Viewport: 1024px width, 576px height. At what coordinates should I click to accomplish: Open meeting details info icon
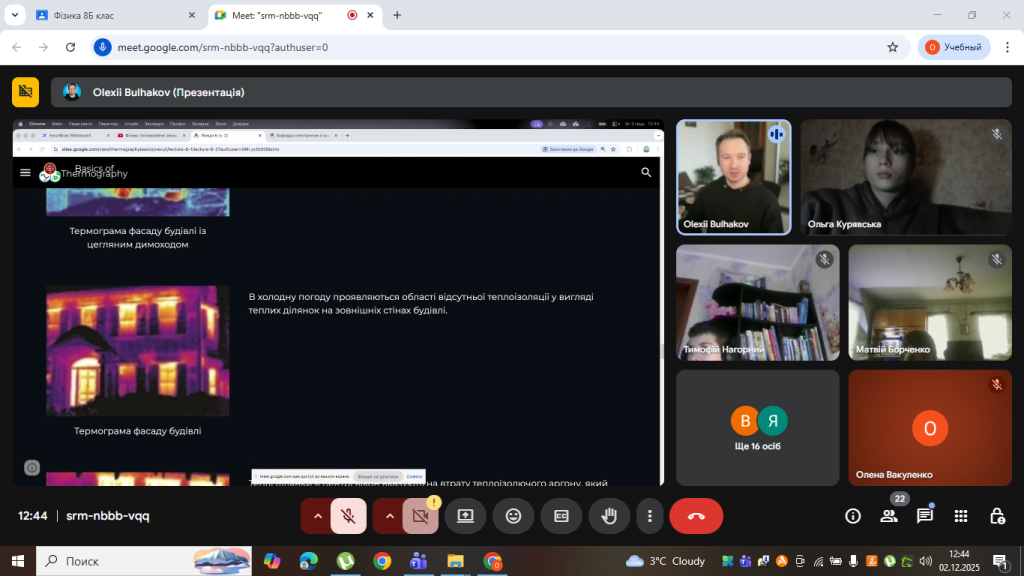[853, 516]
